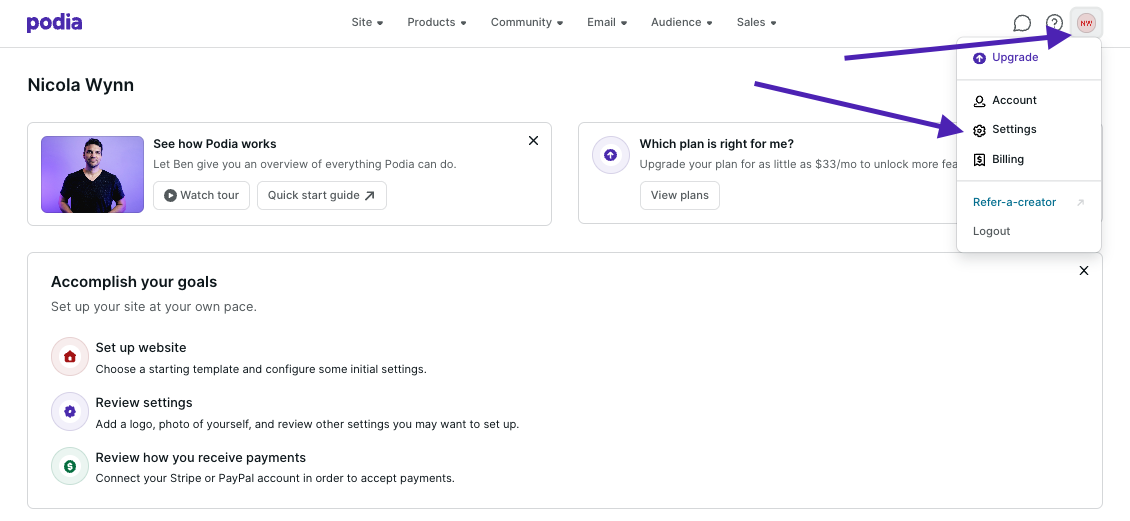Open Review how you receive payments

pyautogui.click(x=200, y=458)
